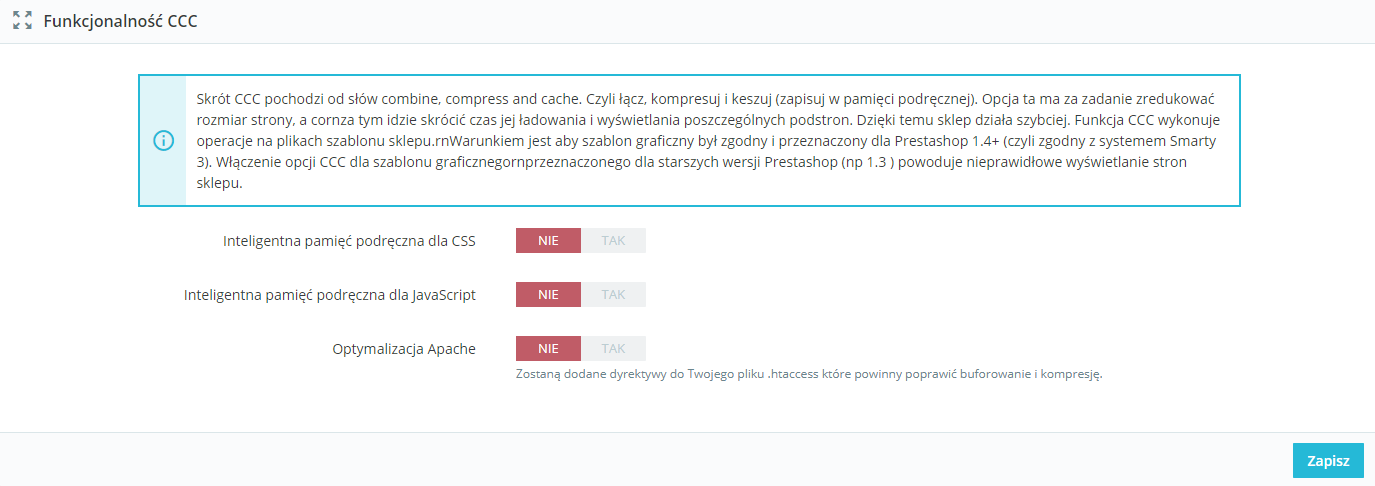1375x486 pixels.
Task: Turn on Optymalizacja Apache with TAK
Action: click(x=613, y=349)
